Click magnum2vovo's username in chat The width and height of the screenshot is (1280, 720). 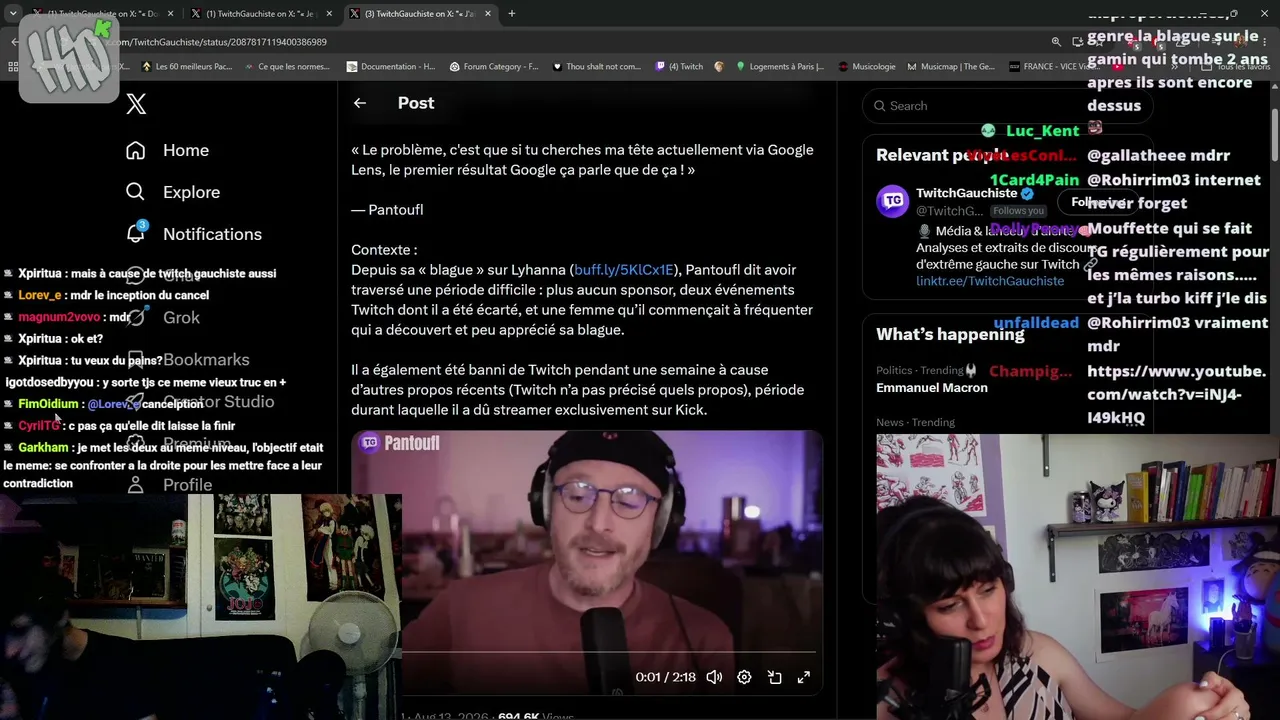point(59,317)
